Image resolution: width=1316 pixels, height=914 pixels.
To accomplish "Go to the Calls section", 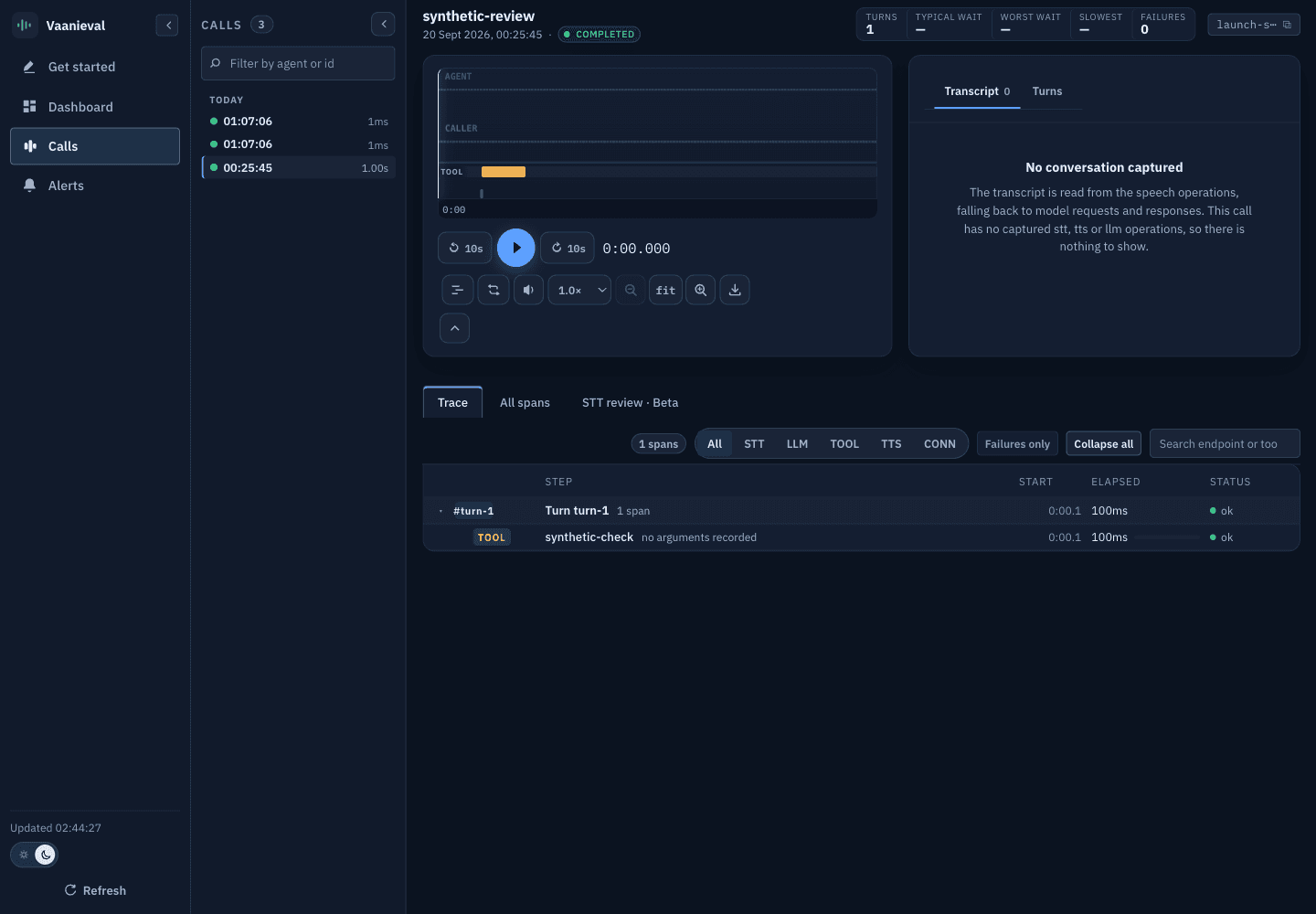I will tap(95, 146).
